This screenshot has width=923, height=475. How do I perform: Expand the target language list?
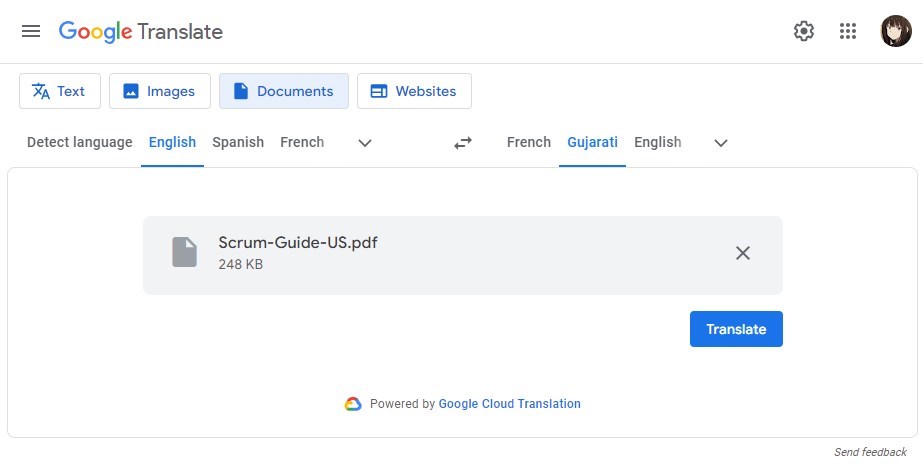coord(721,143)
